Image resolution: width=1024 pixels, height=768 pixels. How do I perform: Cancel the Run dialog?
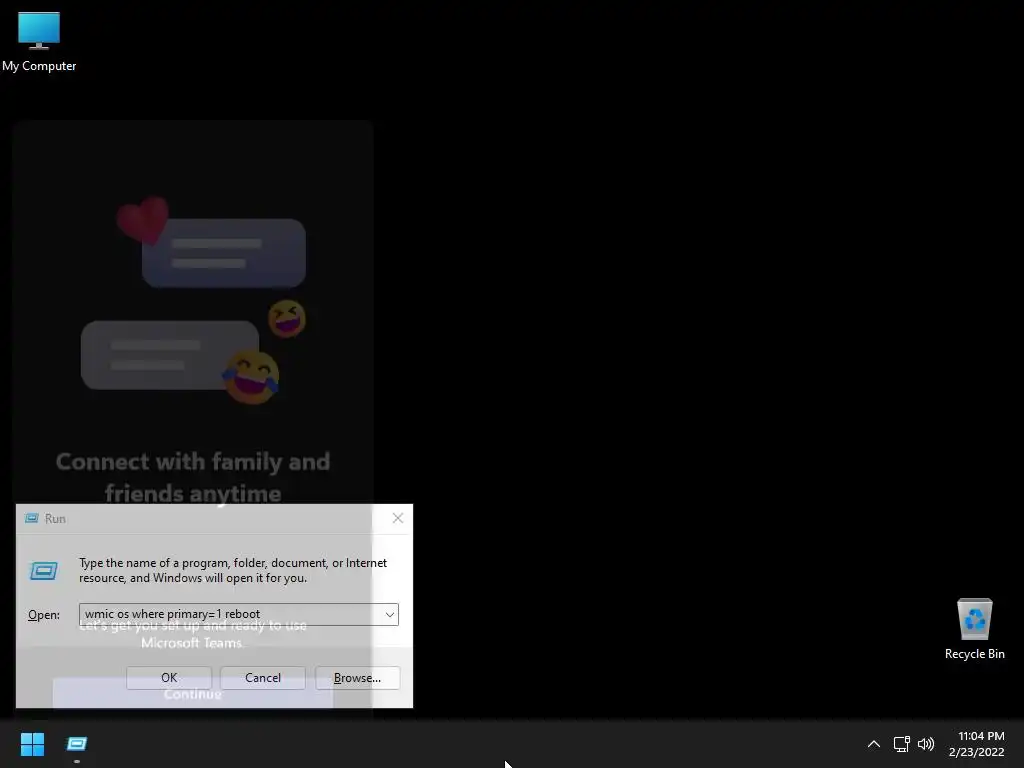[263, 678]
